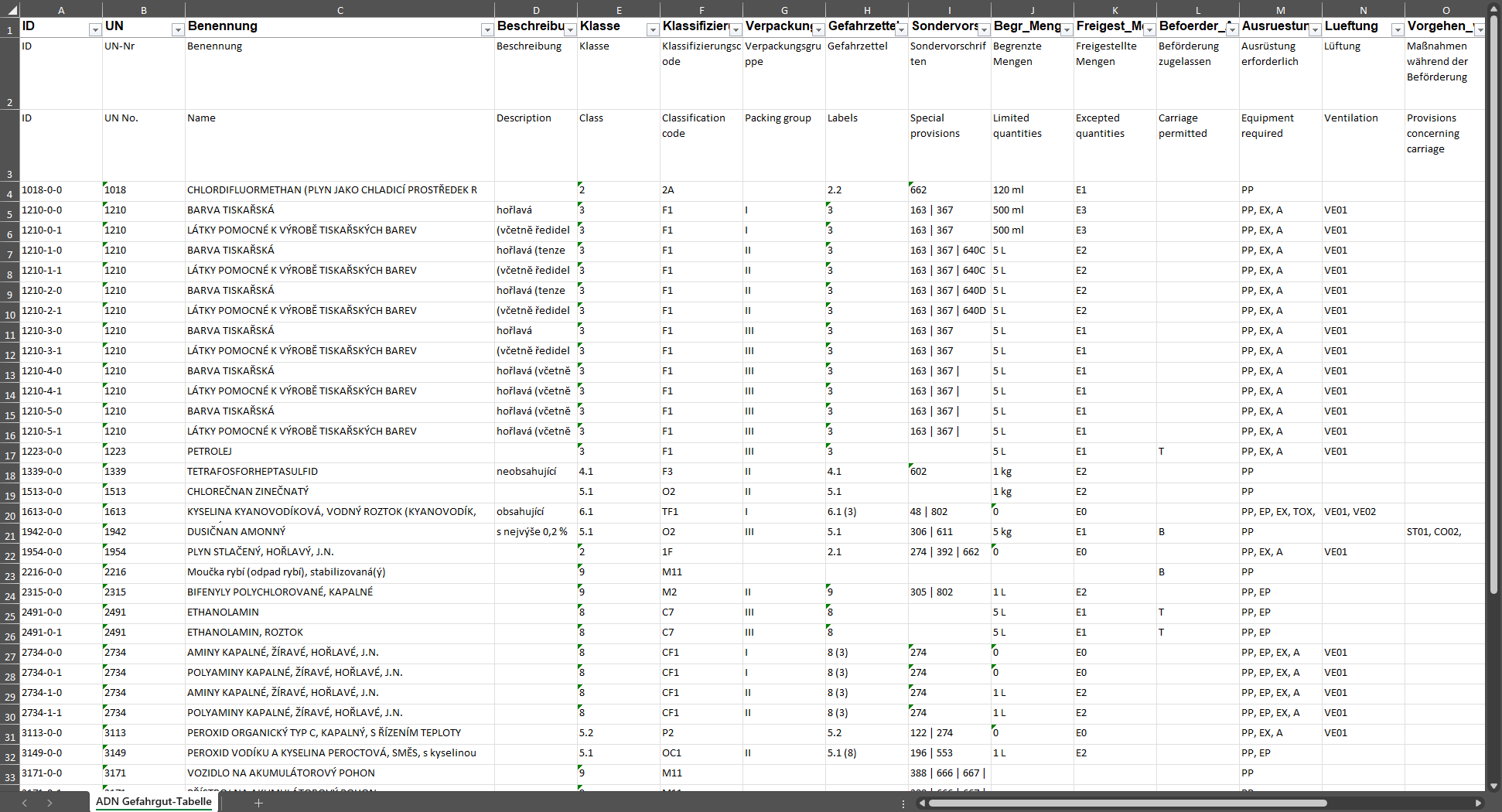Screen dimensions: 1502x812
Task: Click the vertical scrollbar thumb
Action: tap(1493, 309)
